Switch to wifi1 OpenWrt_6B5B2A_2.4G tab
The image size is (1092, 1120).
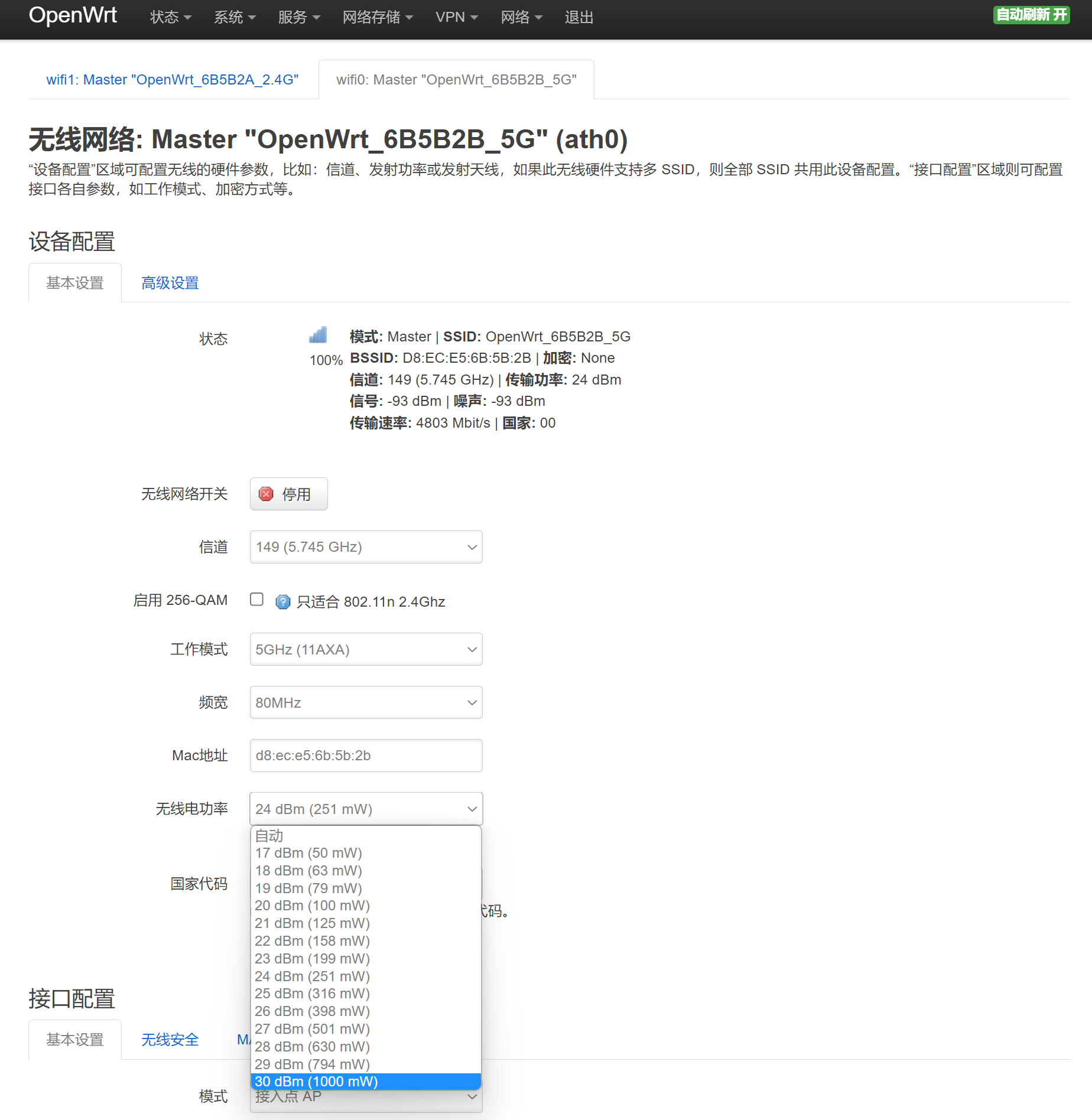point(173,80)
